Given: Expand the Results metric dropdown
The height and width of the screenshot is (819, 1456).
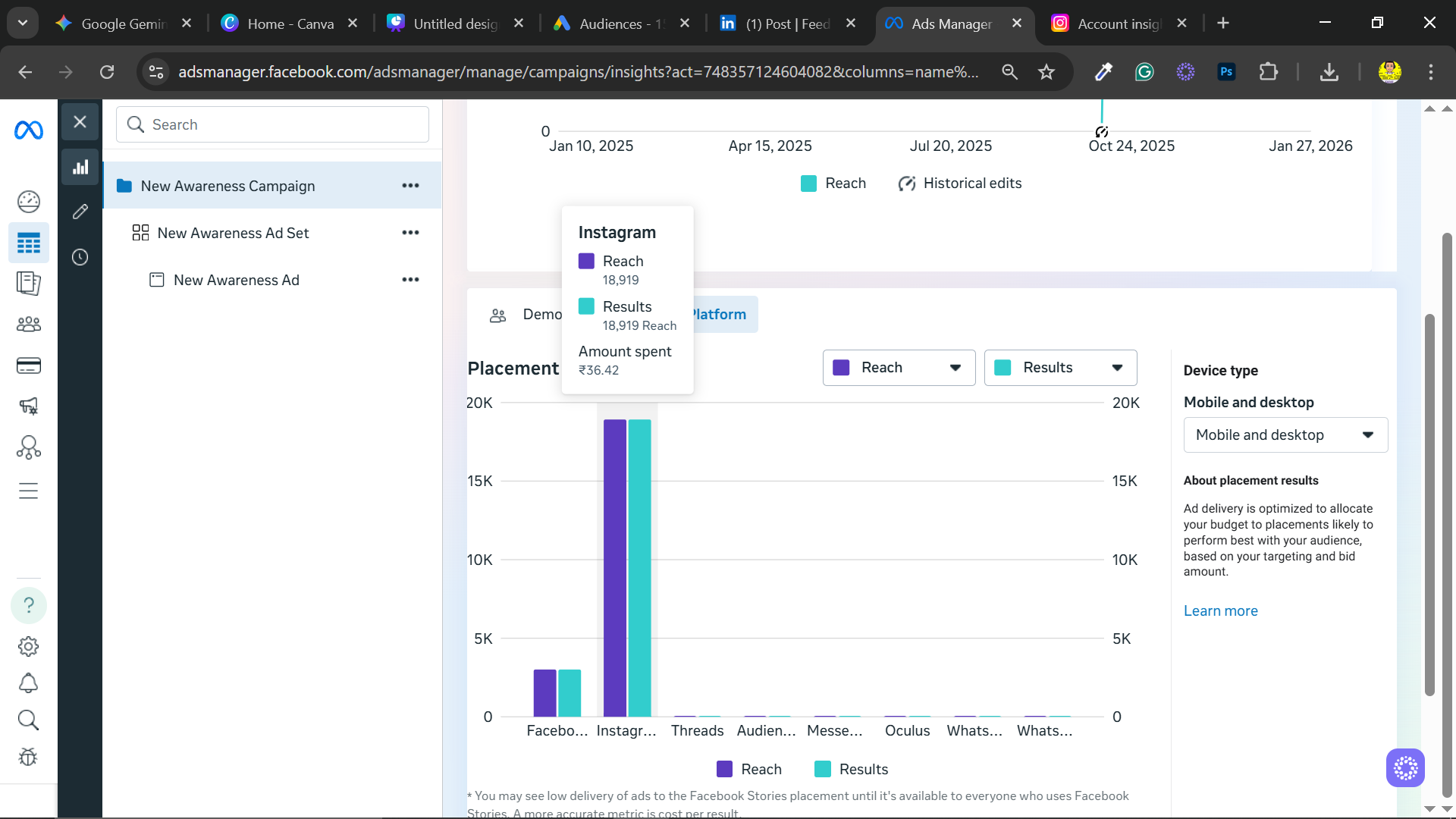Looking at the screenshot, I should 1060,368.
